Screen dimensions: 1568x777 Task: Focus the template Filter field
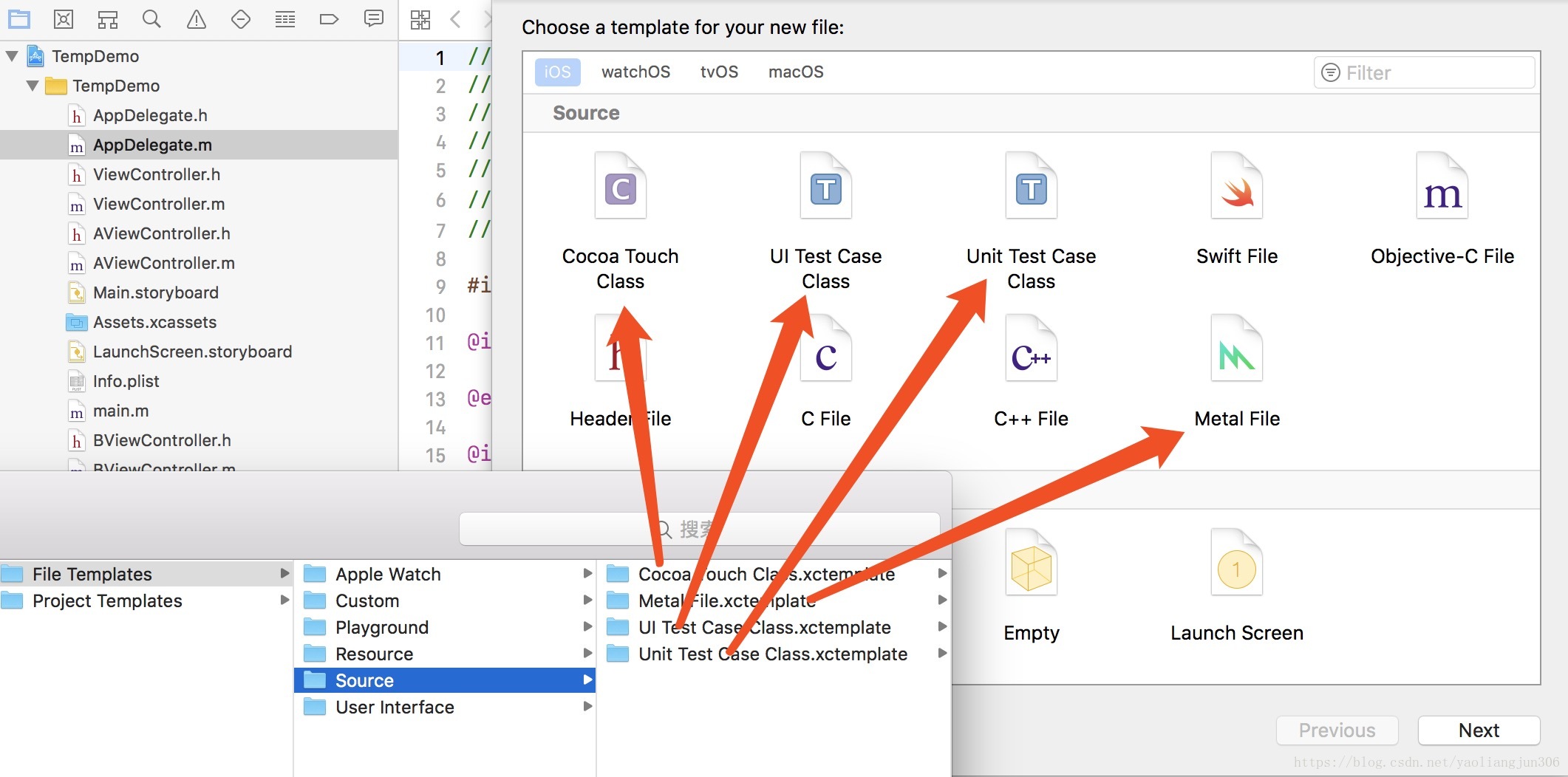(1424, 72)
